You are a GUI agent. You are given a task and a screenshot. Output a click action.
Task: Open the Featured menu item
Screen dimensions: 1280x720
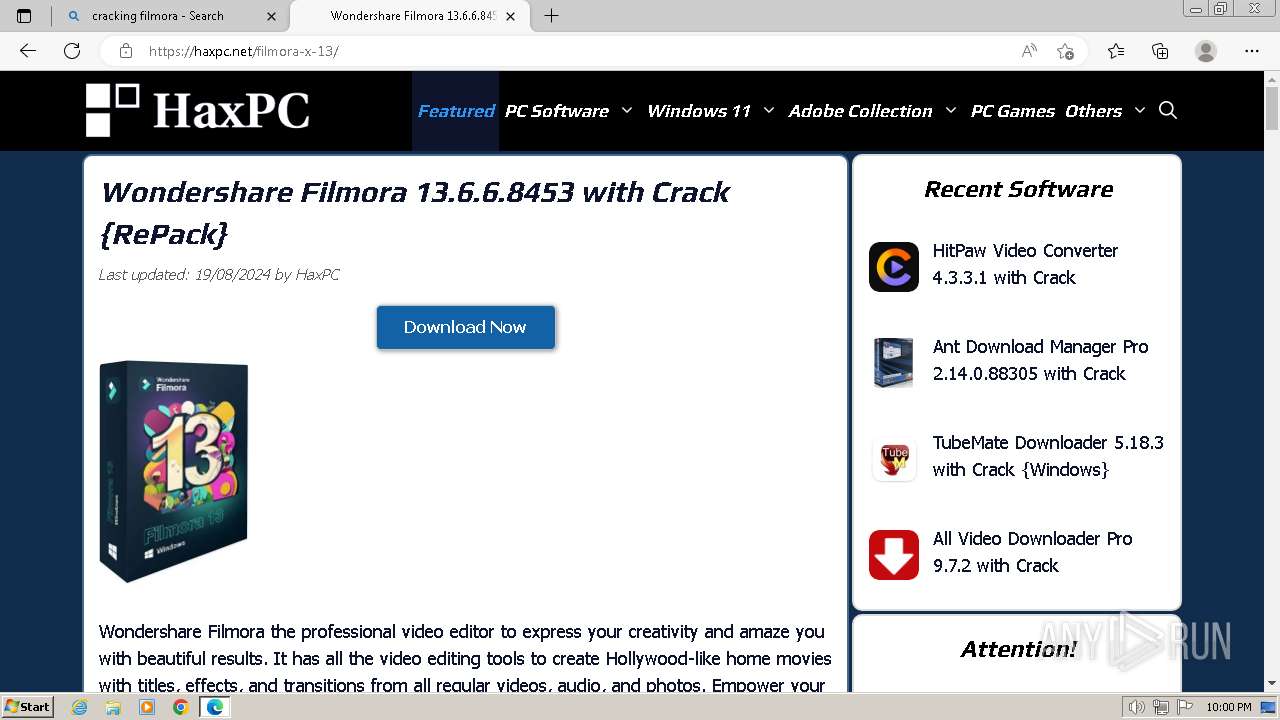[456, 111]
